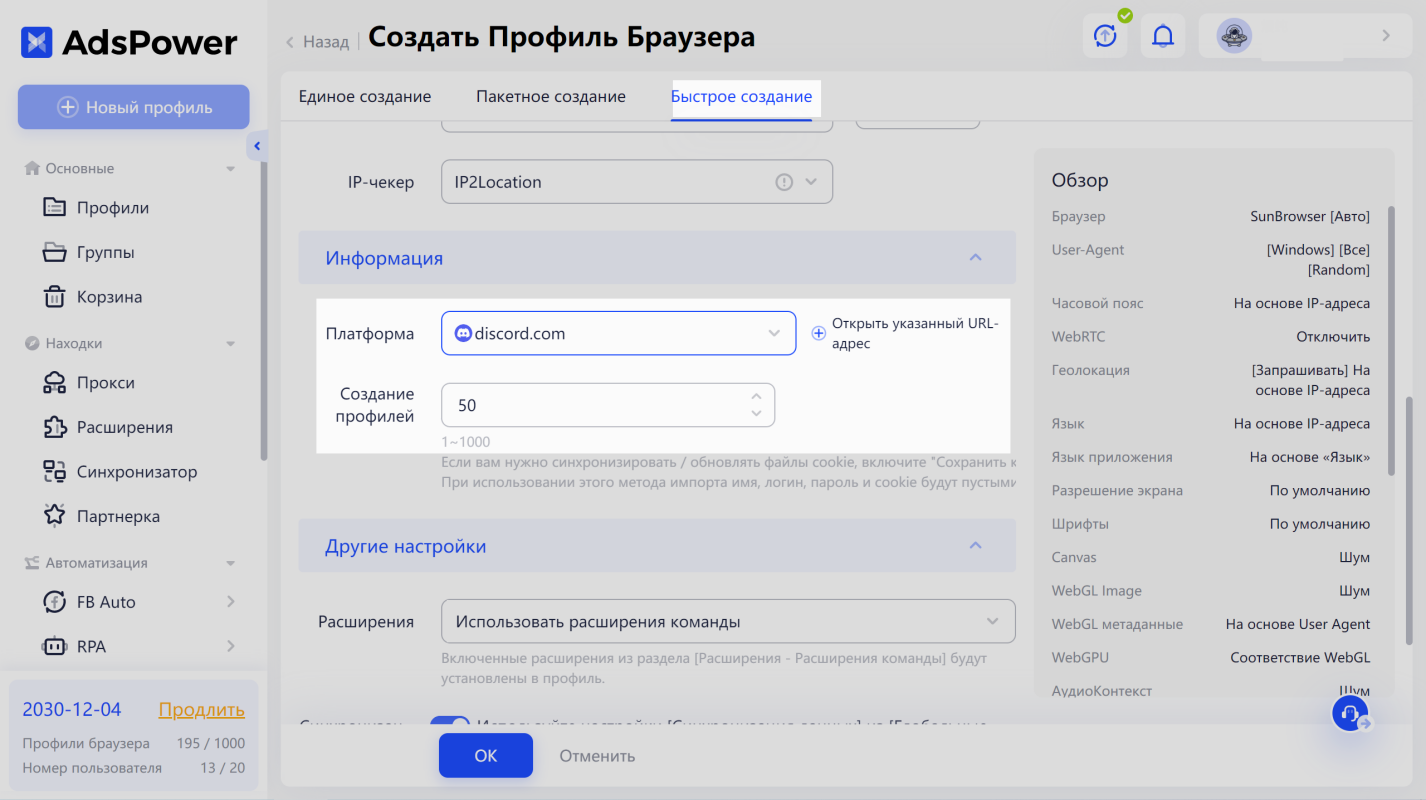1426x800 pixels.
Task: Click the WebRTC Отключить value in Обзор
Action: coord(1333,336)
